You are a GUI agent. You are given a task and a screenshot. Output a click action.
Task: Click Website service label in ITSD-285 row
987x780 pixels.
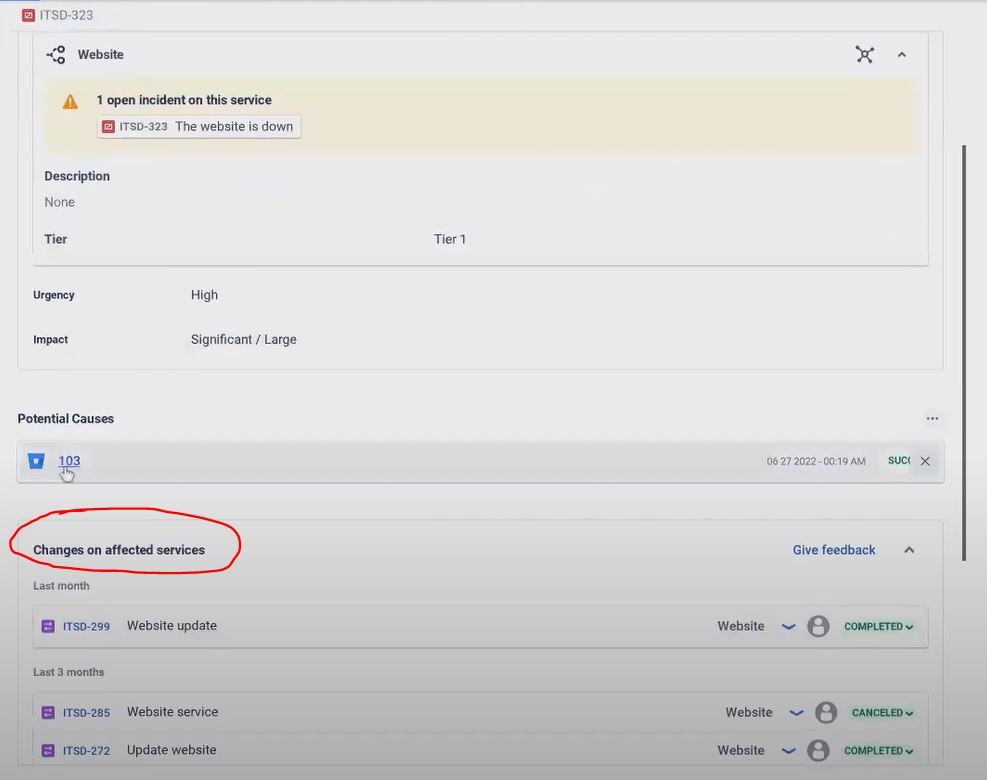[749, 713]
